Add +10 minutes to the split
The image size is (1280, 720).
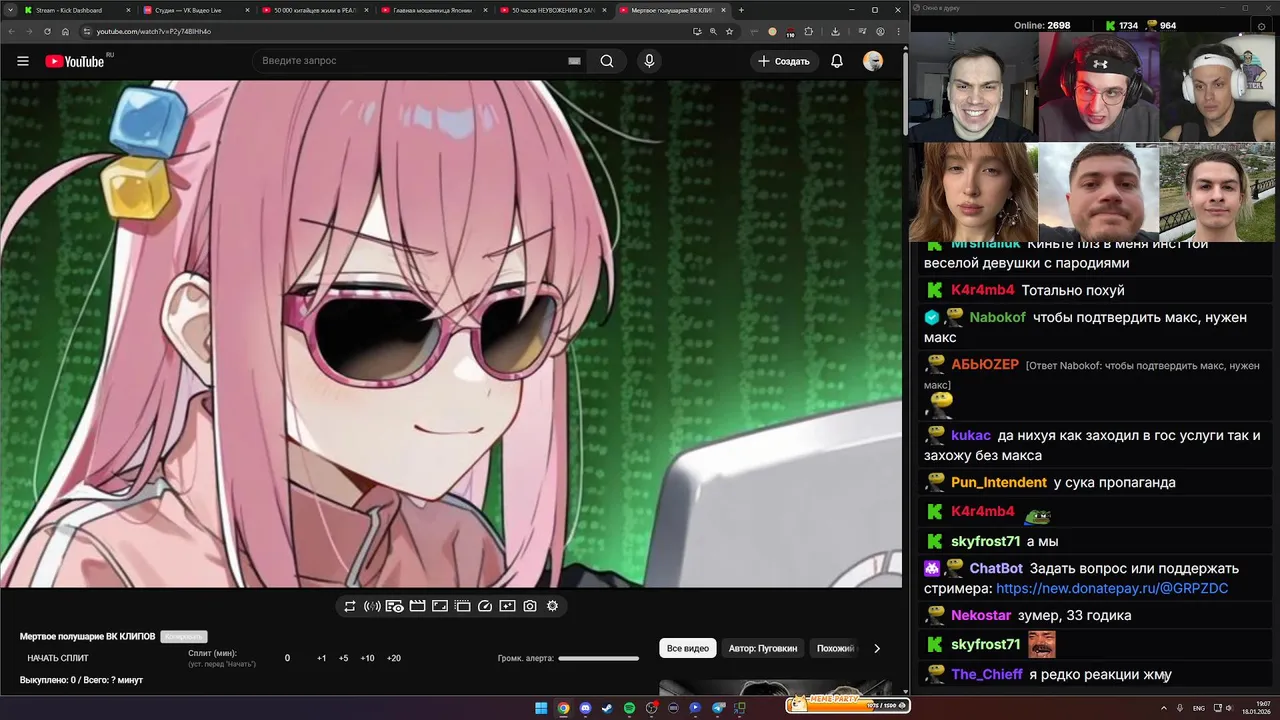click(367, 658)
